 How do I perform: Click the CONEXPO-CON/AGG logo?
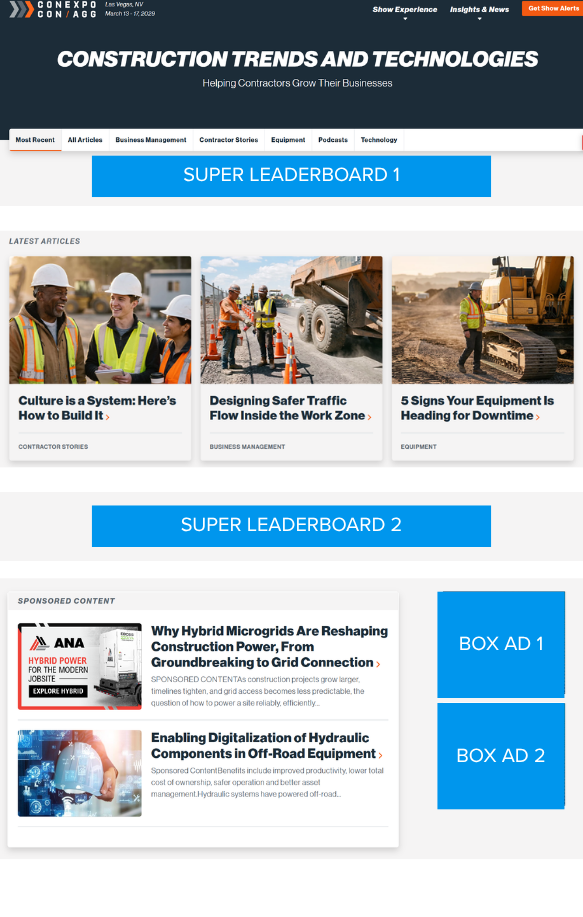(53, 9)
